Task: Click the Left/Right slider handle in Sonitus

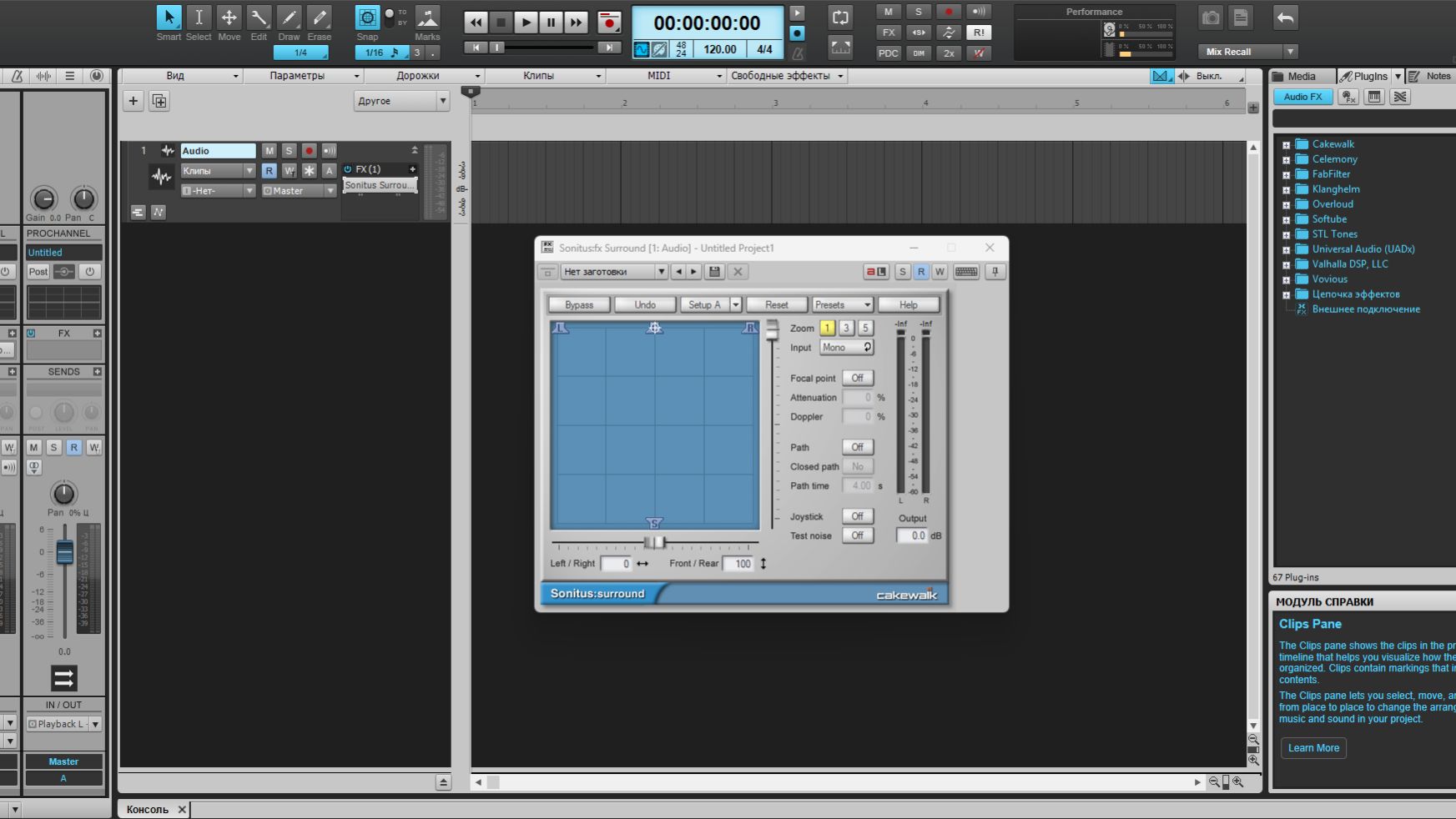Action: (x=655, y=543)
